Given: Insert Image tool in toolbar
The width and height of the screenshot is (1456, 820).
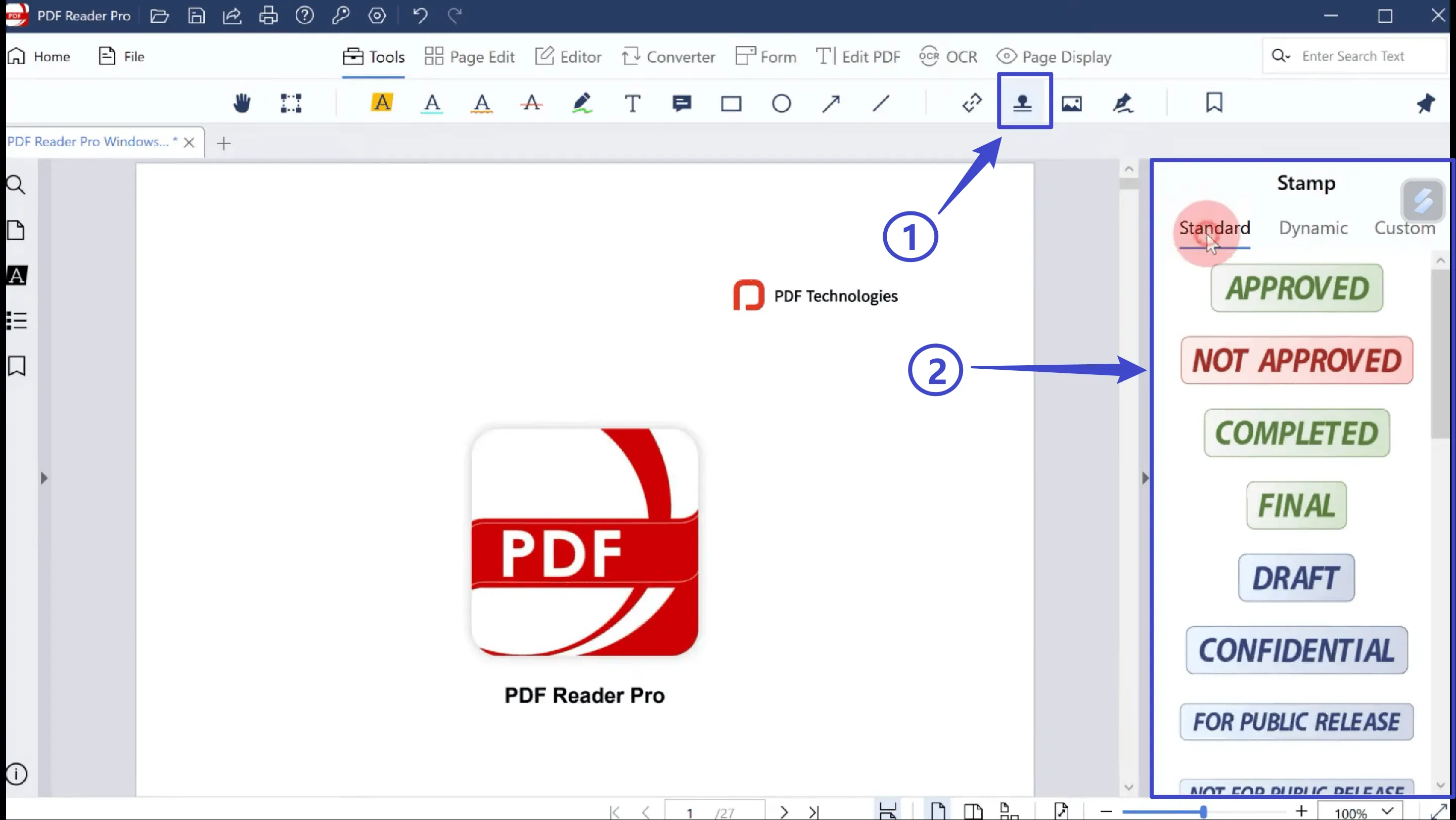Looking at the screenshot, I should pos(1072,104).
